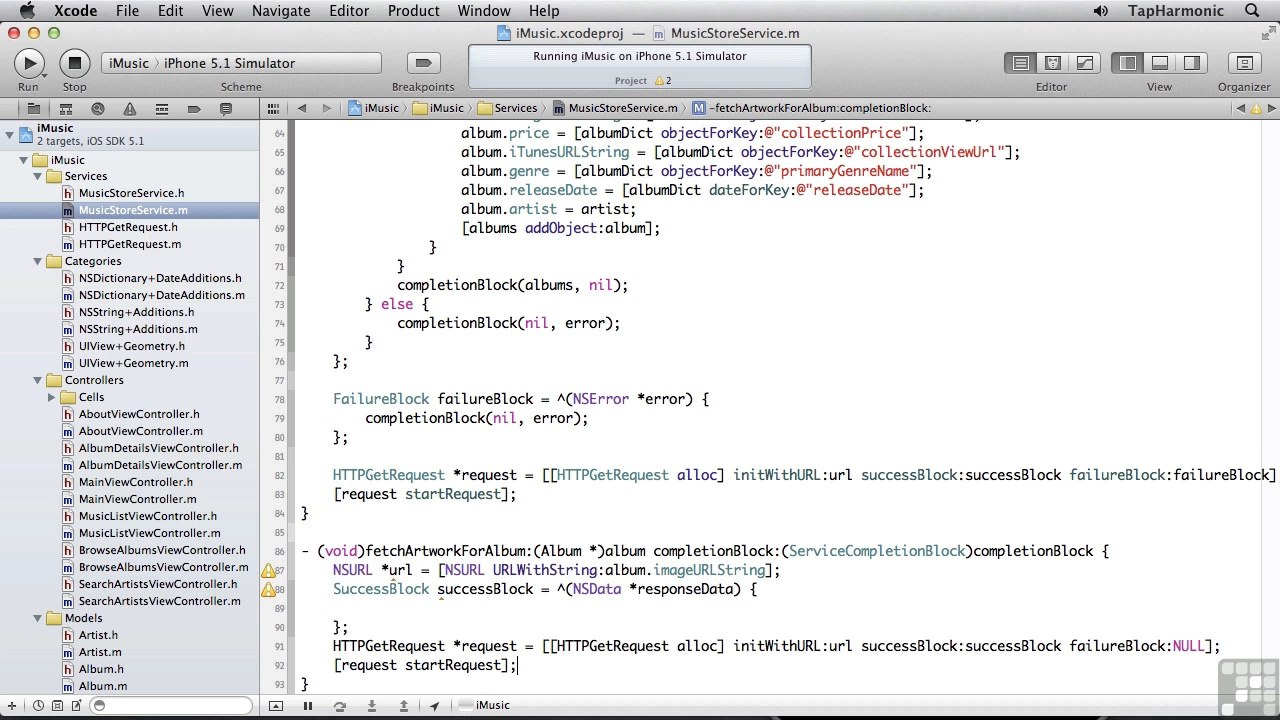Toggle the Breakpoints button in toolbar
Screen dimensions: 1280x720
click(423, 63)
